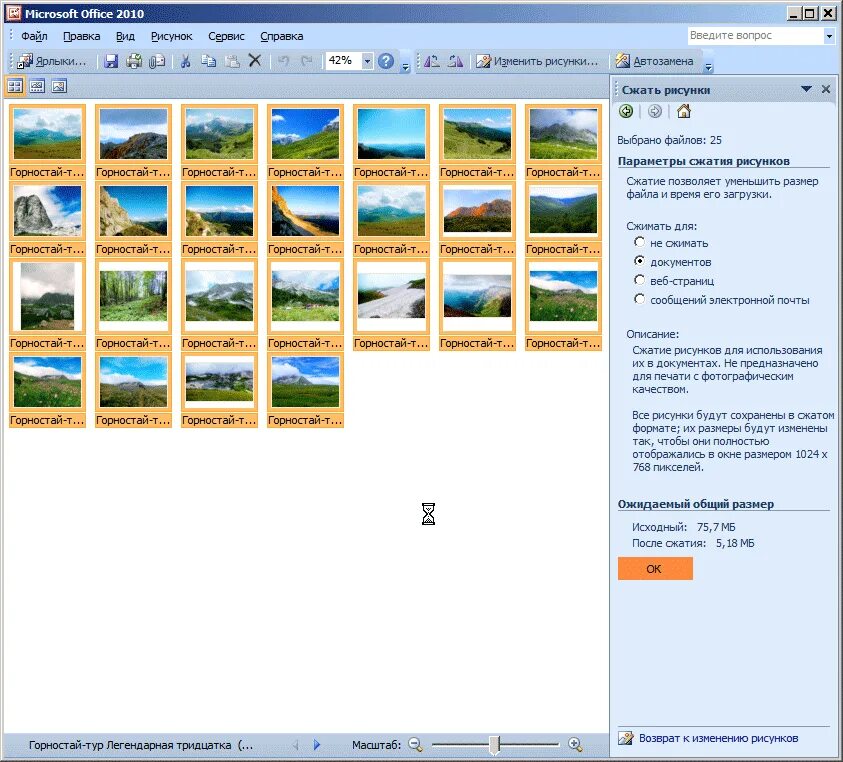Select the snow patch slope thumbnail

(x=391, y=296)
